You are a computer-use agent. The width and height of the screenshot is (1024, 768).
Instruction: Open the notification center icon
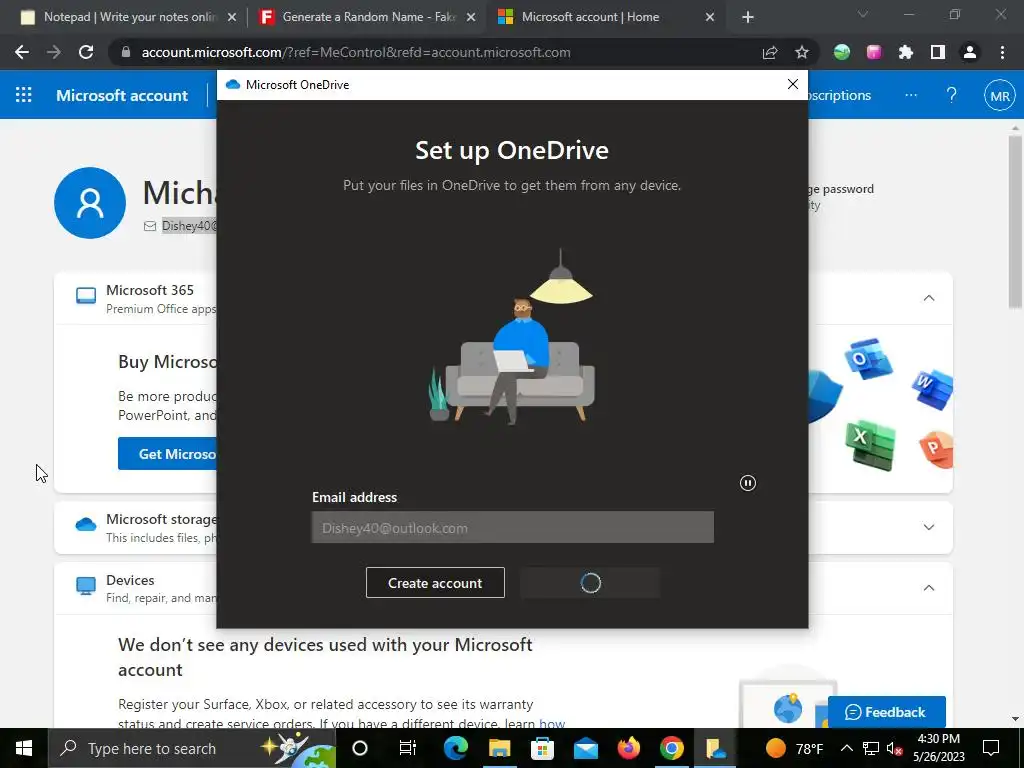pos(991,748)
